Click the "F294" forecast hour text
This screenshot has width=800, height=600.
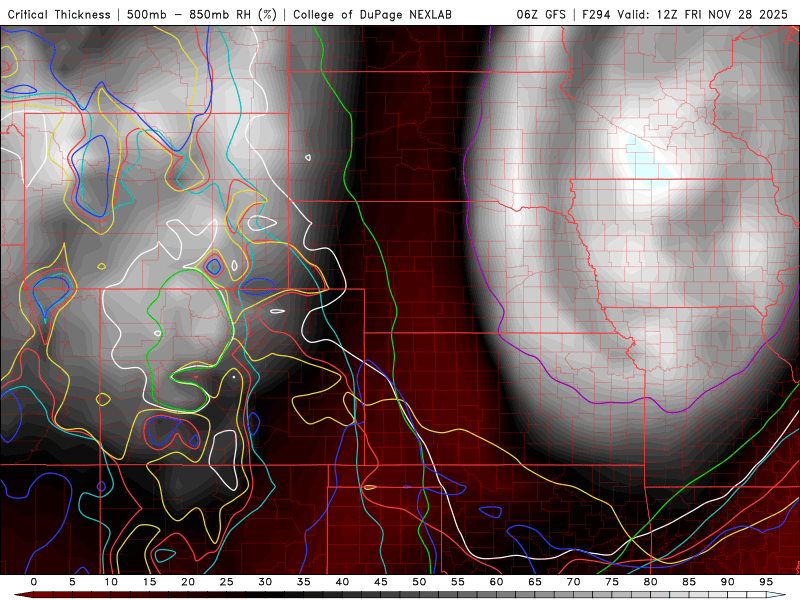click(596, 14)
